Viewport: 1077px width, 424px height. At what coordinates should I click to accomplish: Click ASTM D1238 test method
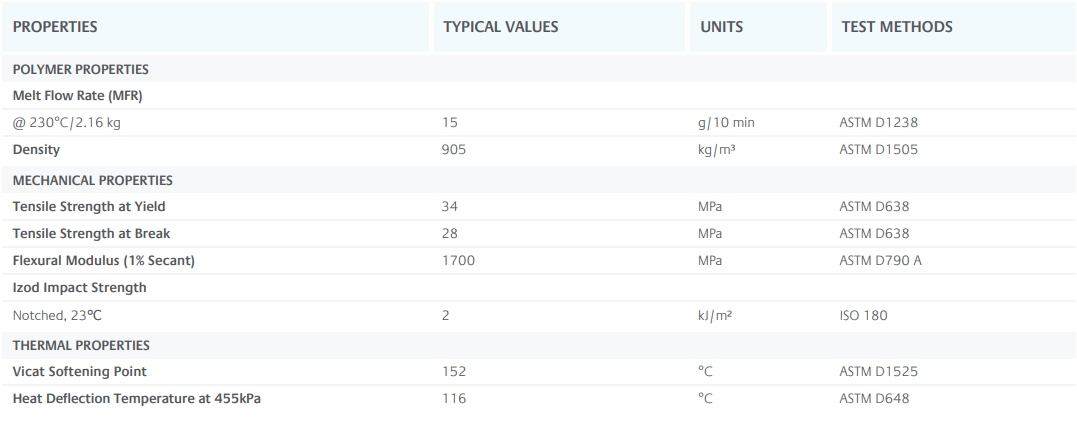tap(878, 122)
